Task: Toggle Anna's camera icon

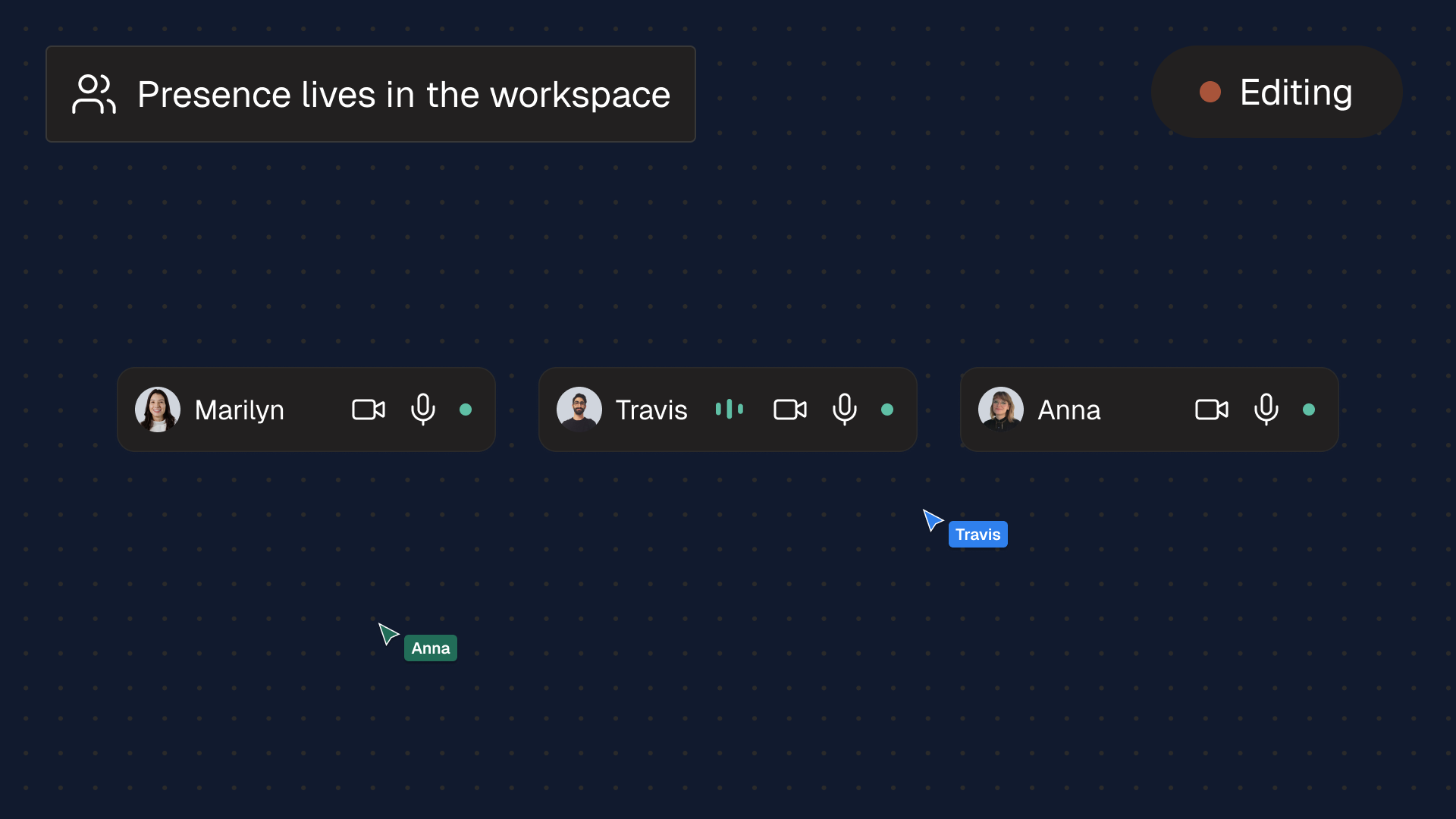Action: click(1212, 409)
